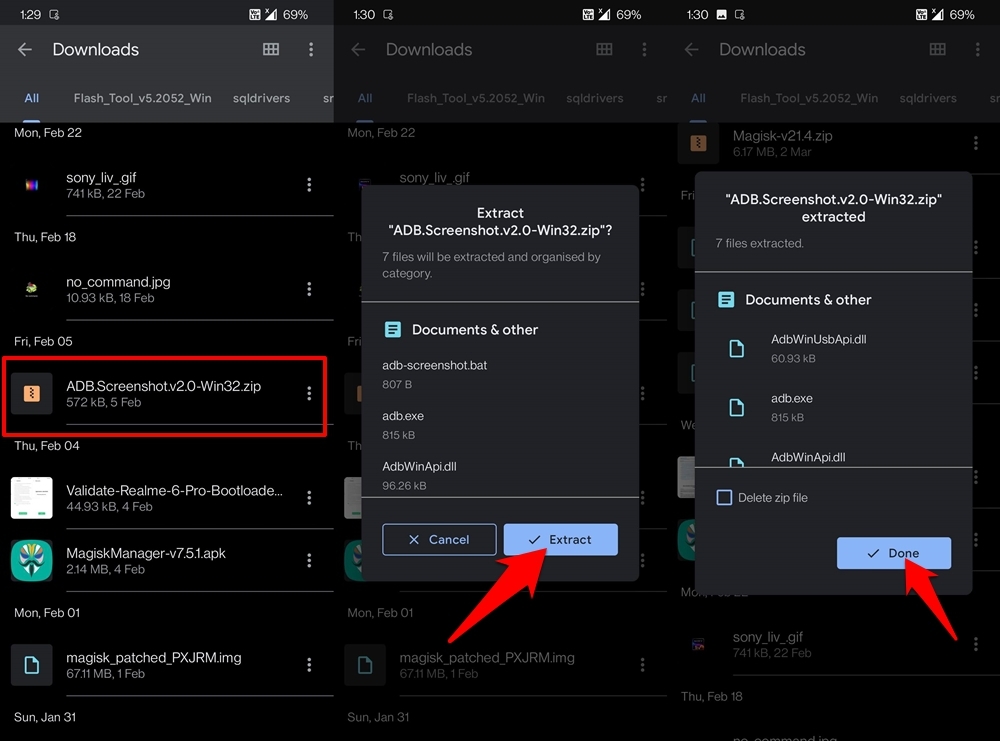Viewport: 1000px width, 741px height.
Task: Switch to grid view in Downloads
Action: pos(270,49)
